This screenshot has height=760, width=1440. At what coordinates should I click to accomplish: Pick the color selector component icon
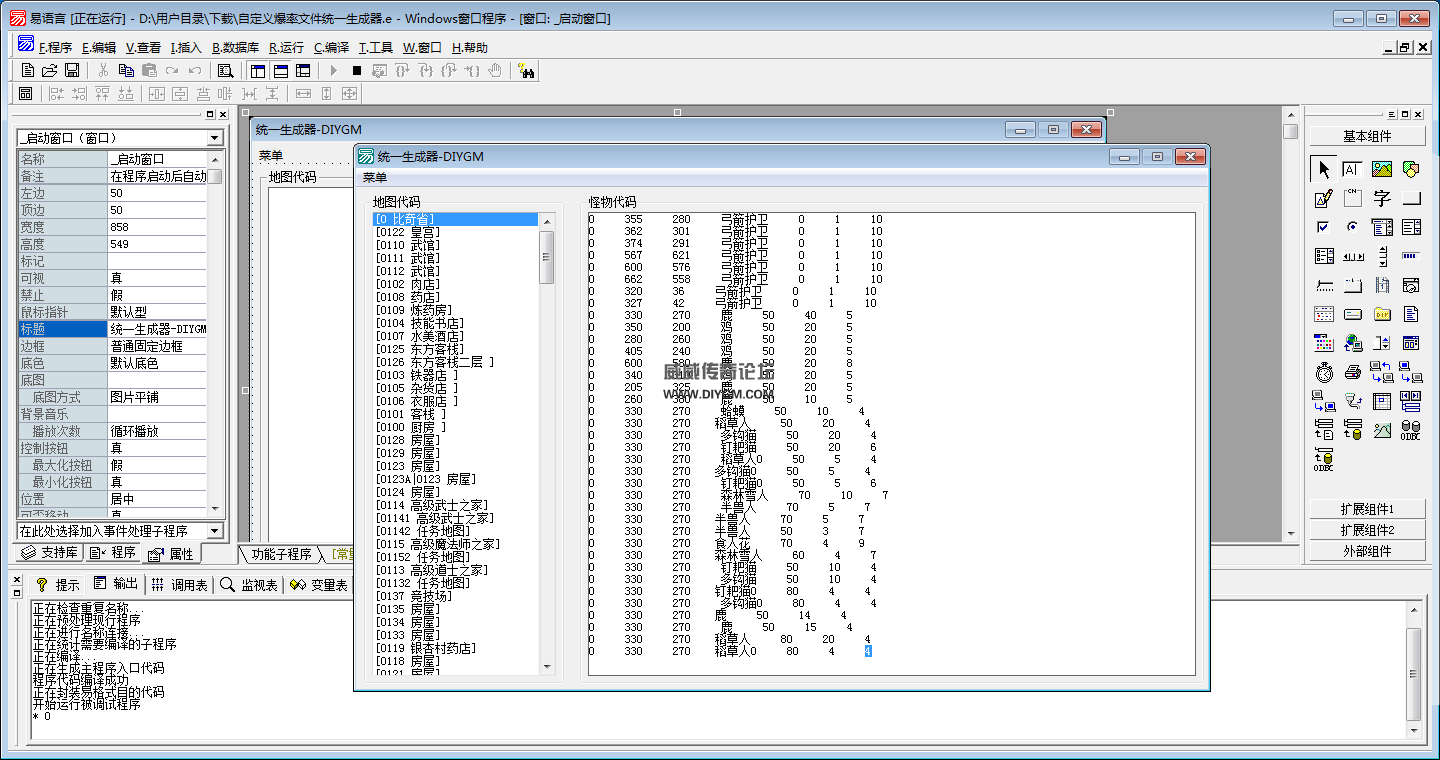point(1324,343)
